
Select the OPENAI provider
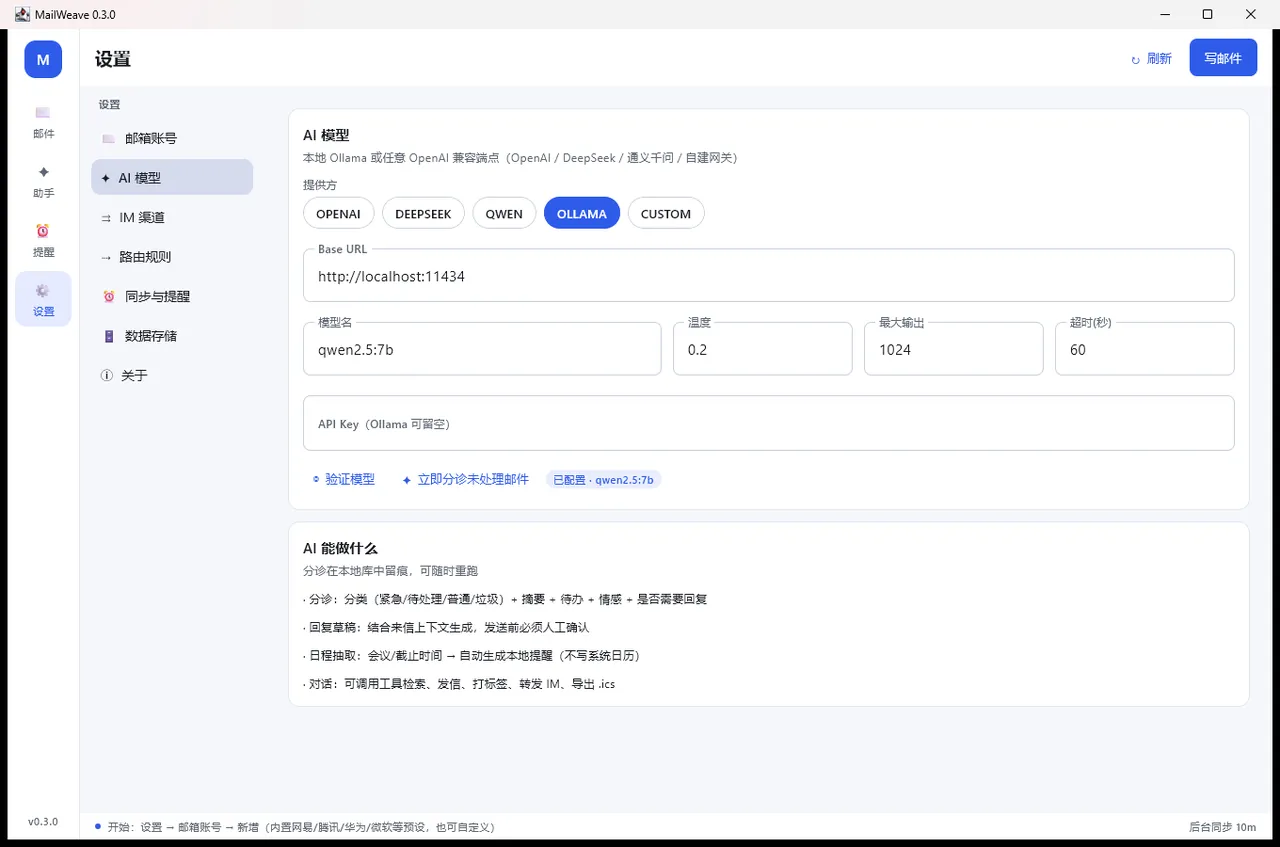pyautogui.click(x=339, y=214)
